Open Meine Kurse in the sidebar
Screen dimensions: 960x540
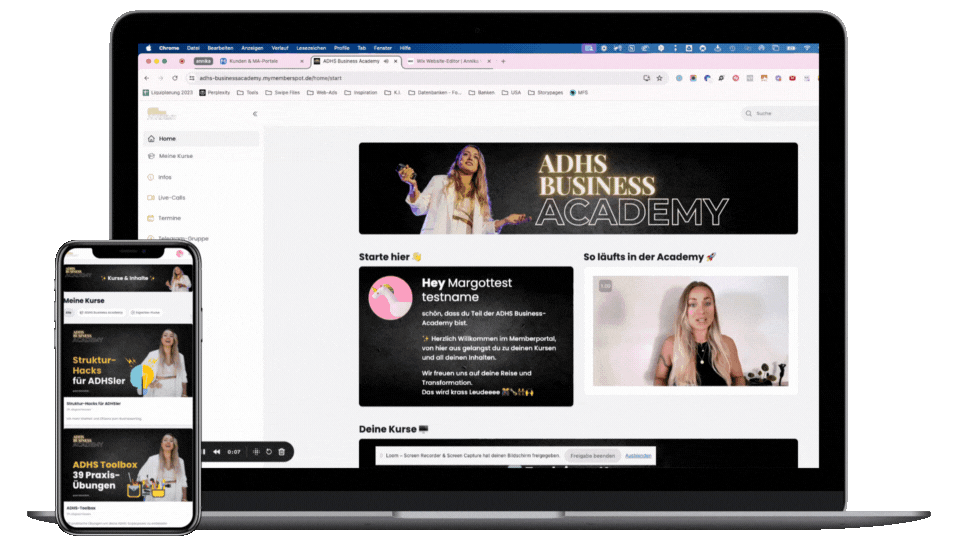click(176, 156)
